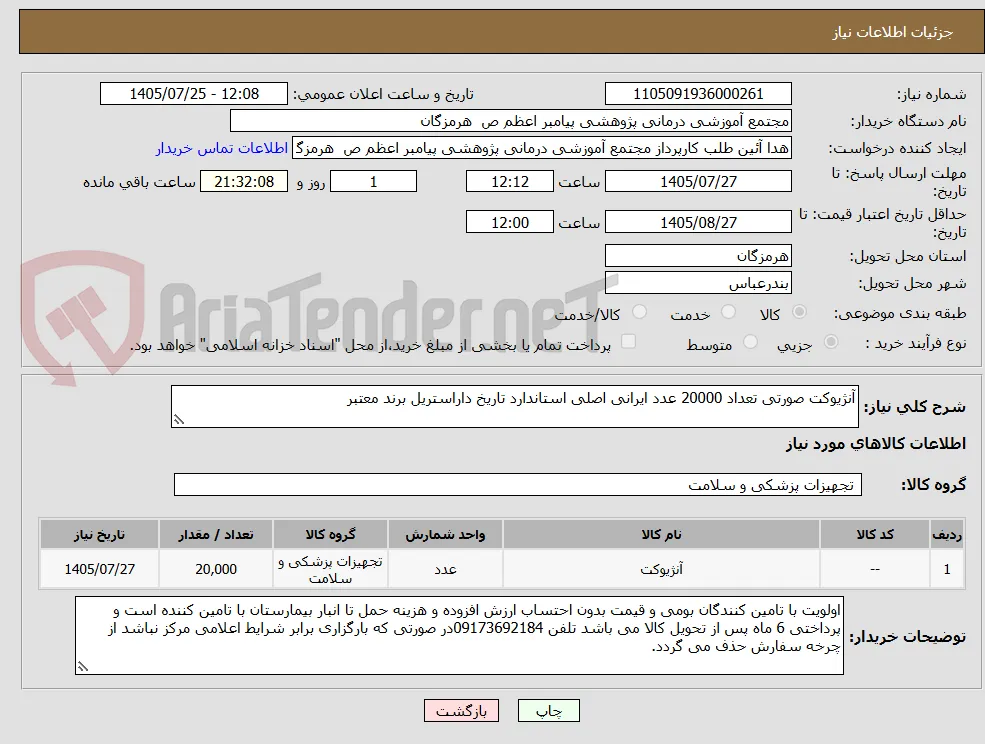This screenshot has width=985, height=744.
Task: Click the واحد شمارش column header
Action: [445, 535]
